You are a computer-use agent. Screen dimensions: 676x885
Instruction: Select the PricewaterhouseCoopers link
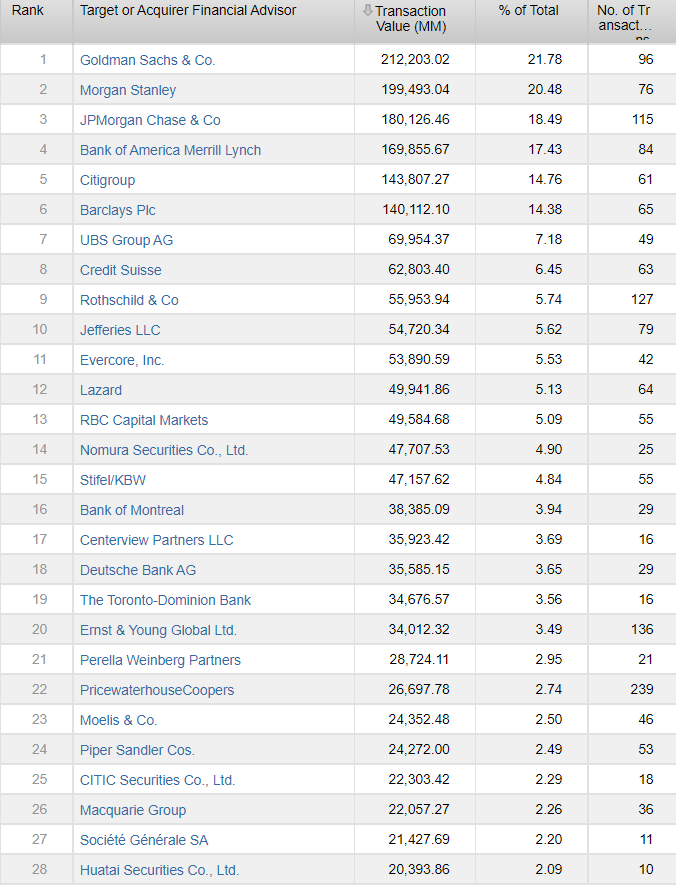point(157,690)
